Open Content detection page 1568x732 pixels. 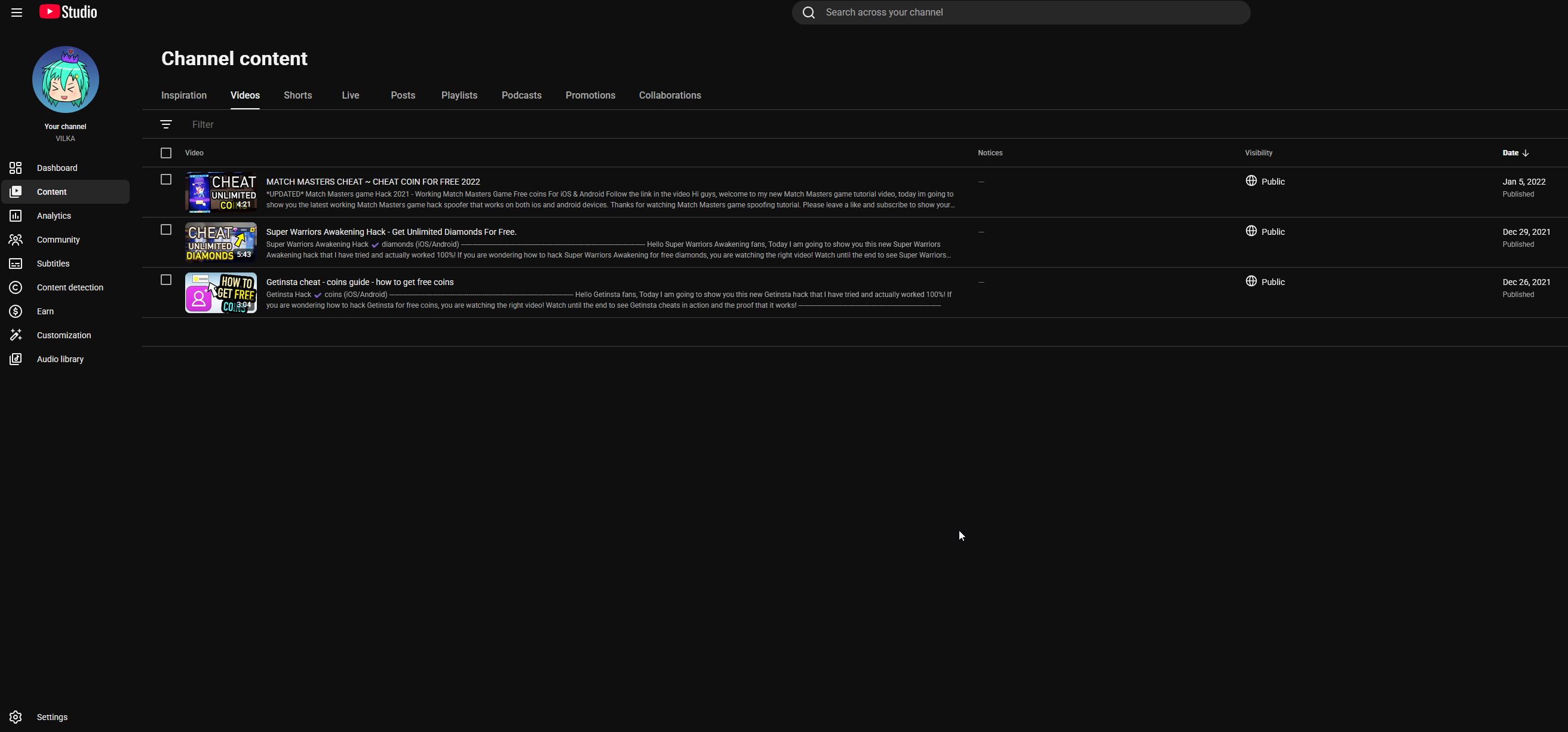(x=66, y=287)
